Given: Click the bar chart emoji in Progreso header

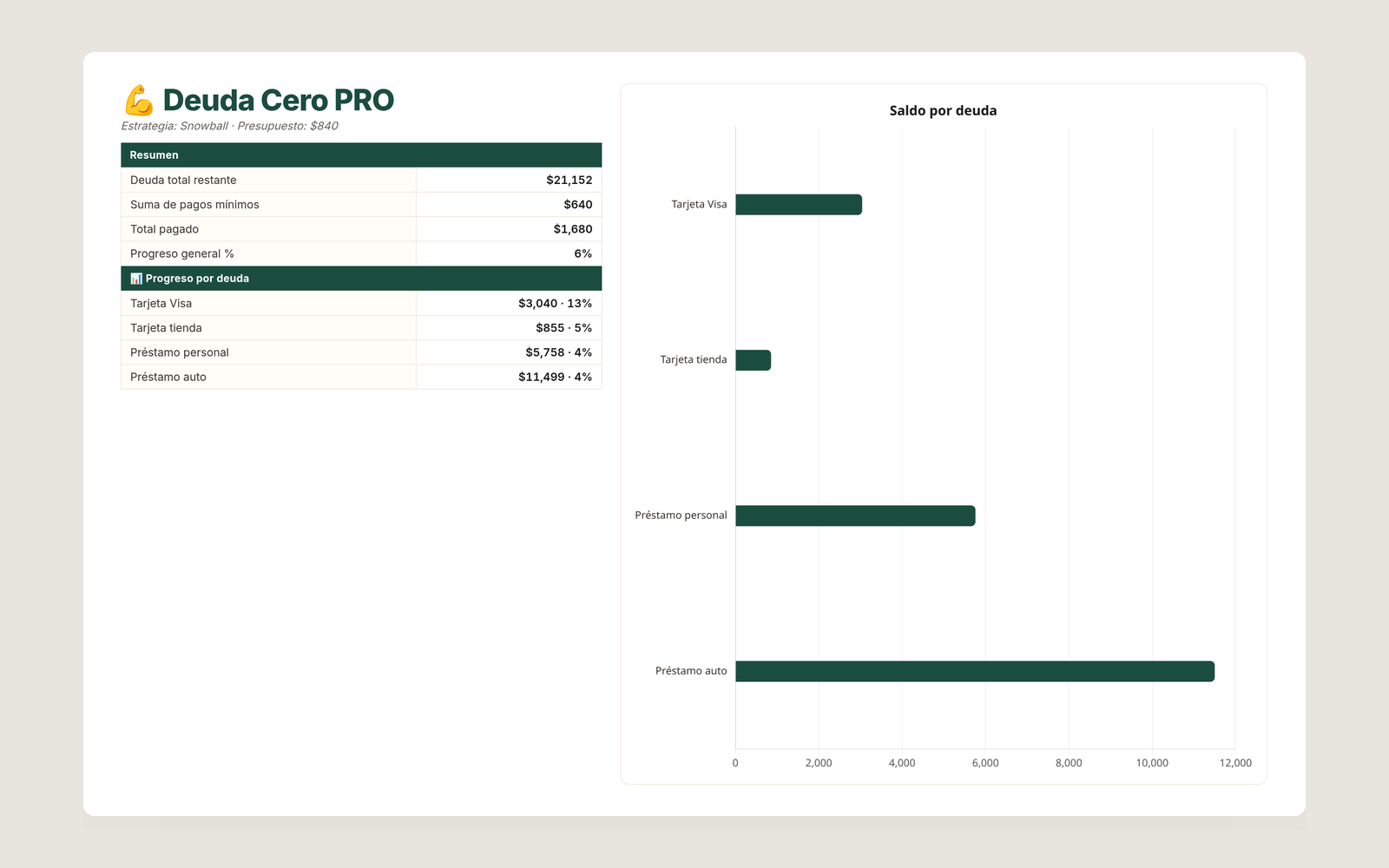Looking at the screenshot, I should 136,279.
